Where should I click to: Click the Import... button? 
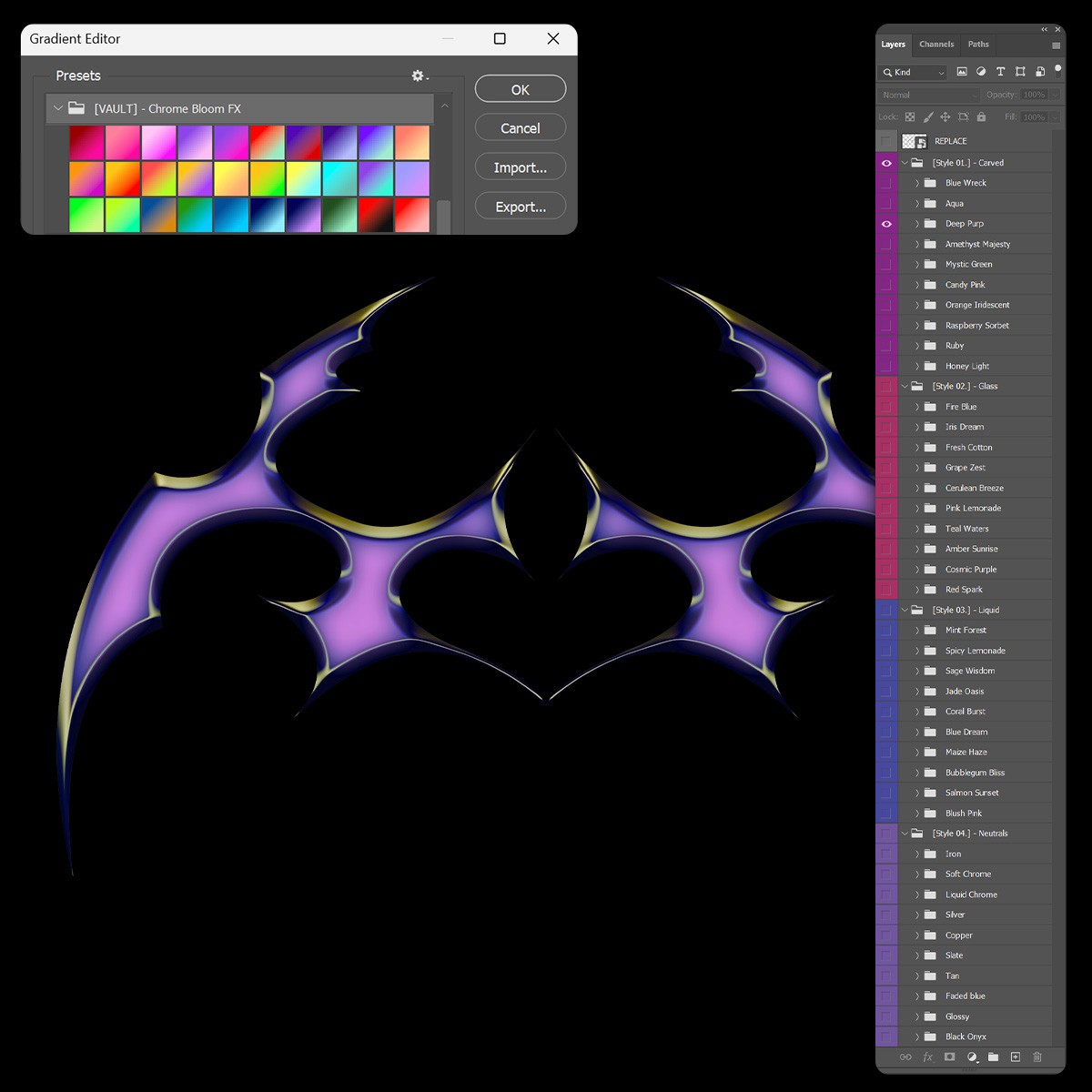521,167
